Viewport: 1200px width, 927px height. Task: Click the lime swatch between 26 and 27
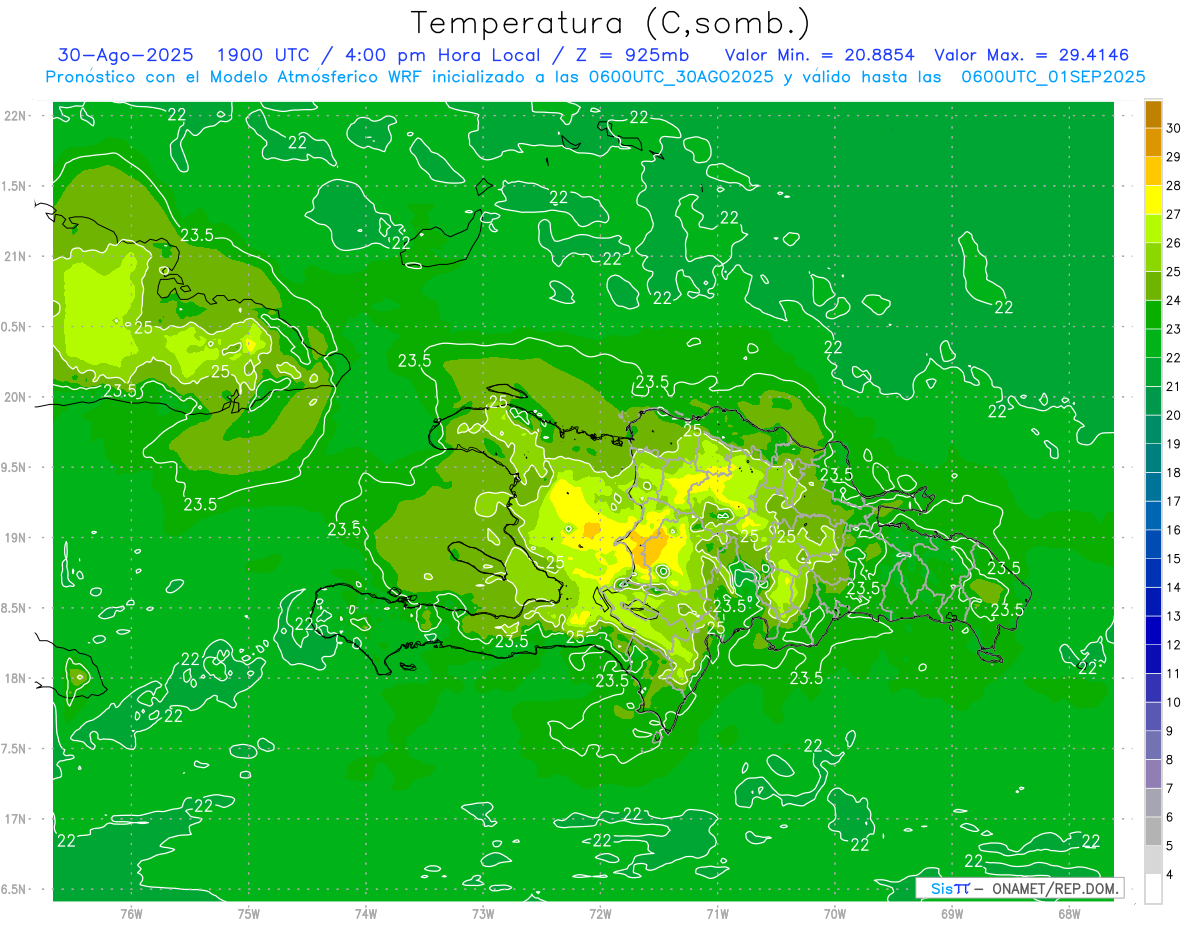tap(1153, 229)
